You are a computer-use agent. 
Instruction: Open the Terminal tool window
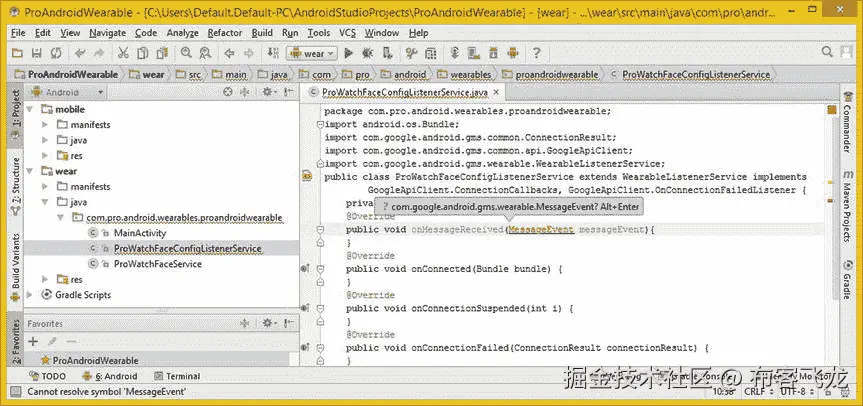click(177, 376)
